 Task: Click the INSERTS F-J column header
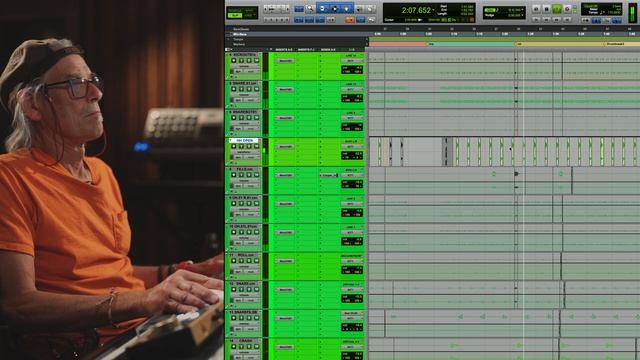click(305, 49)
